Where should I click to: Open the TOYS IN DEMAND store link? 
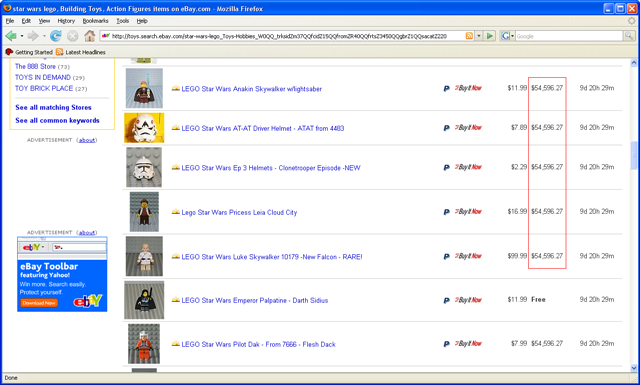coord(43,77)
